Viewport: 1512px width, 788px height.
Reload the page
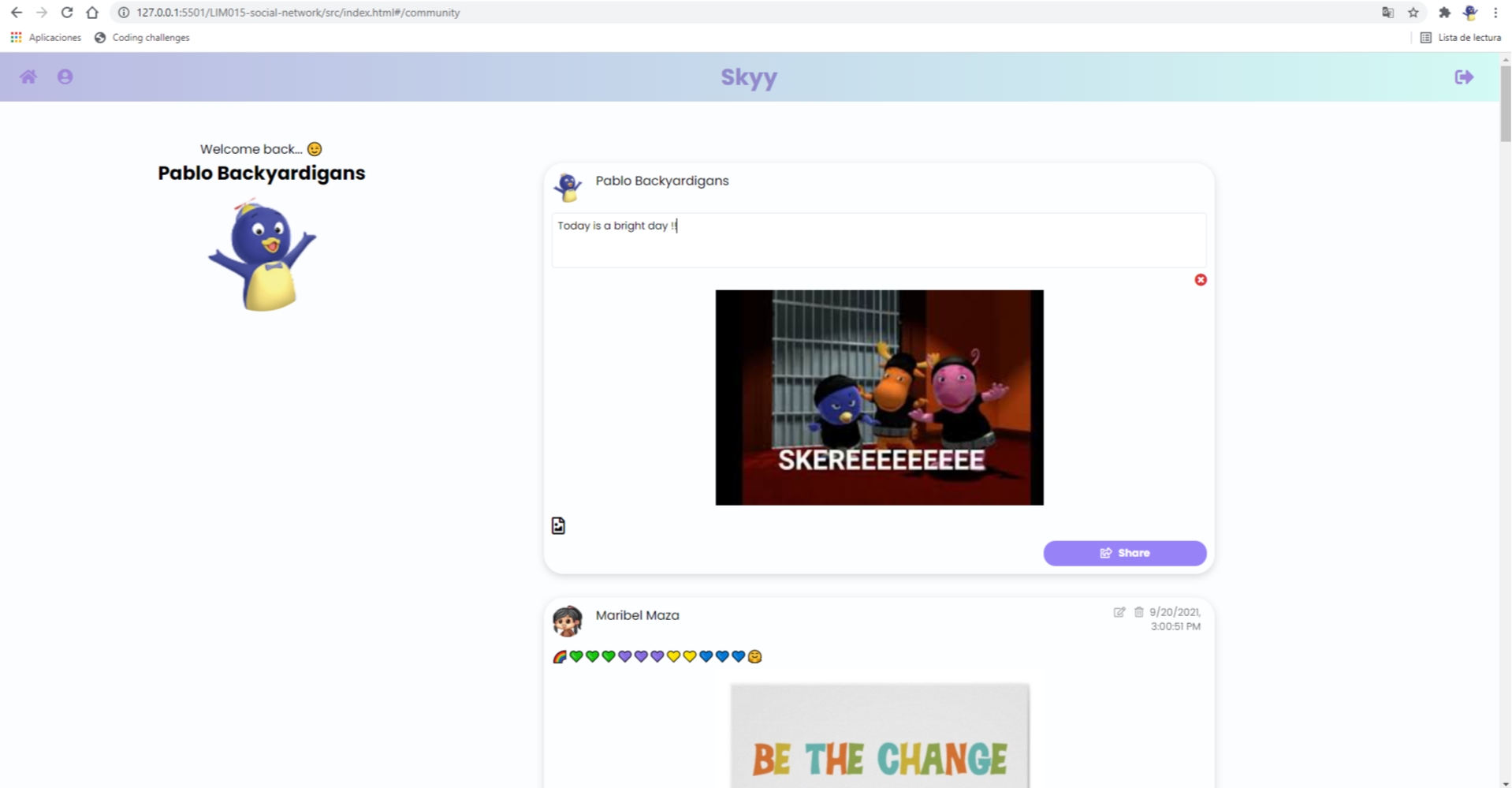tap(67, 13)
